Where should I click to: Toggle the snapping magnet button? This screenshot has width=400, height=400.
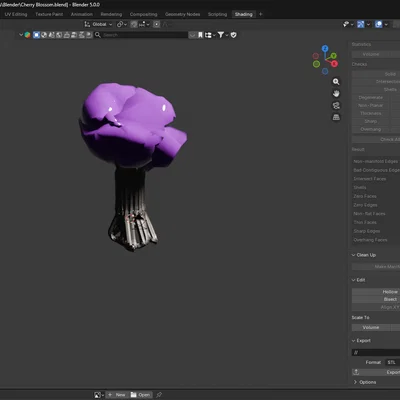tap(134, 24)
